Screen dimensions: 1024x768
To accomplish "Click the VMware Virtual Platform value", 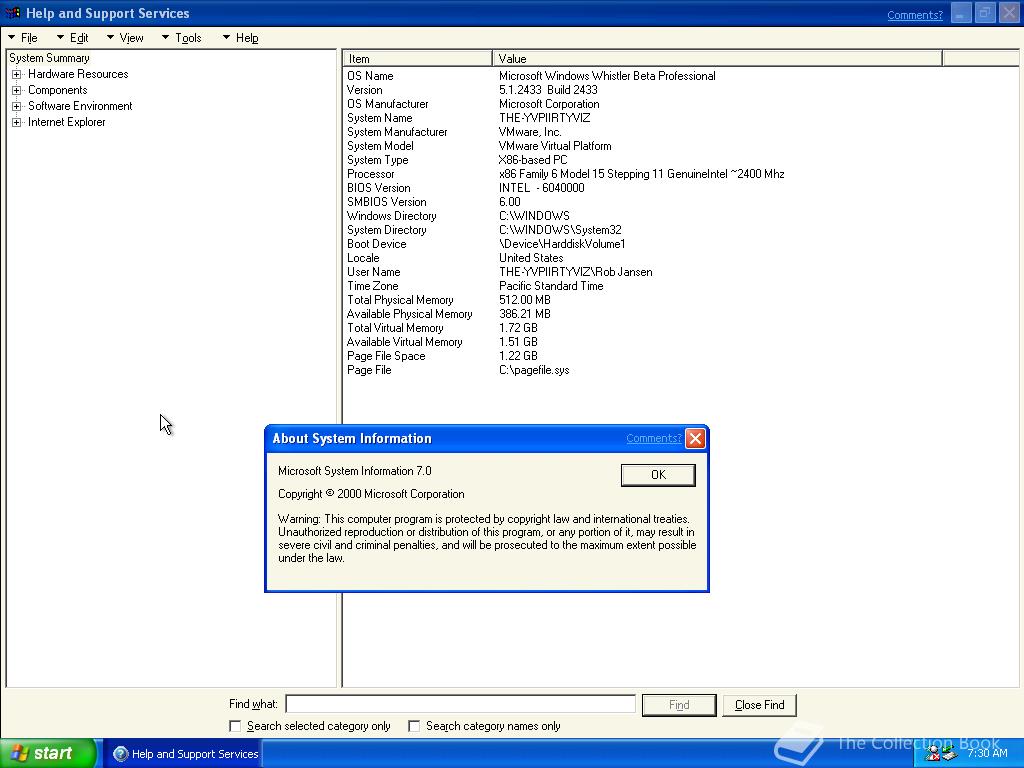I will coord(555,146).
